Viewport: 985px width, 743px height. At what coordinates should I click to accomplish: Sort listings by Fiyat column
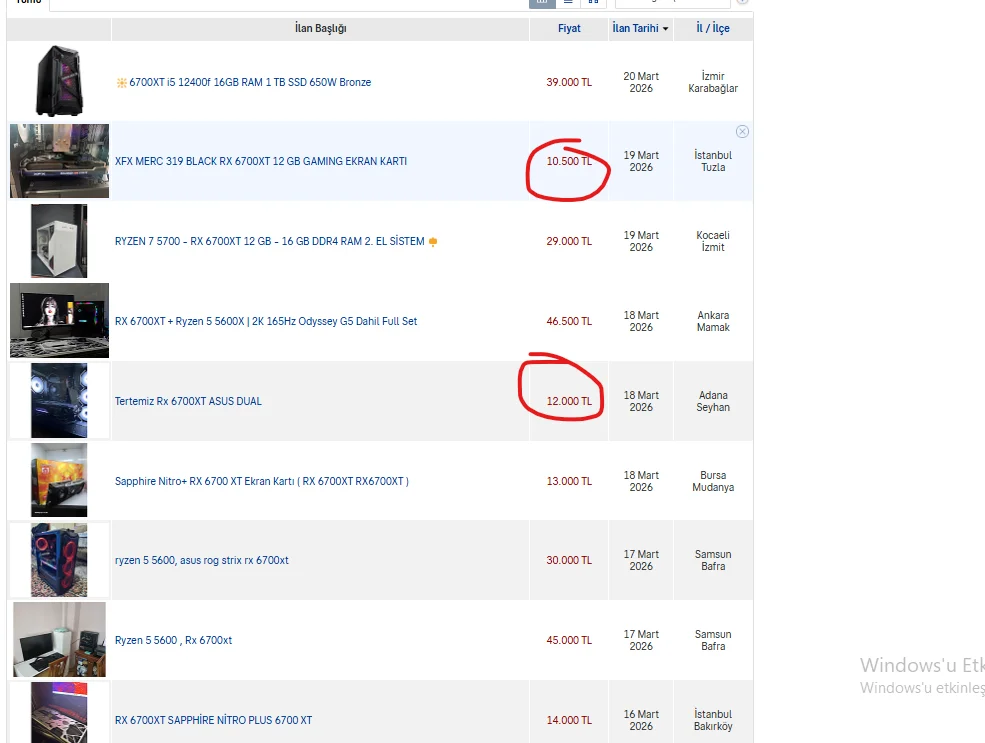pyautogui.click(x=569, y=28)
